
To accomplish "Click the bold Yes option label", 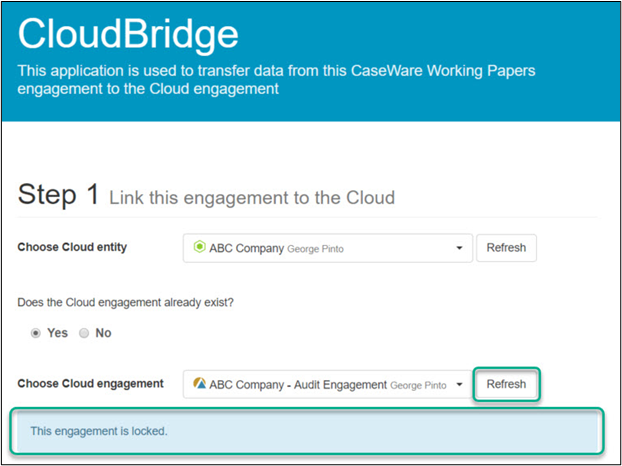I will pos(58,333).
